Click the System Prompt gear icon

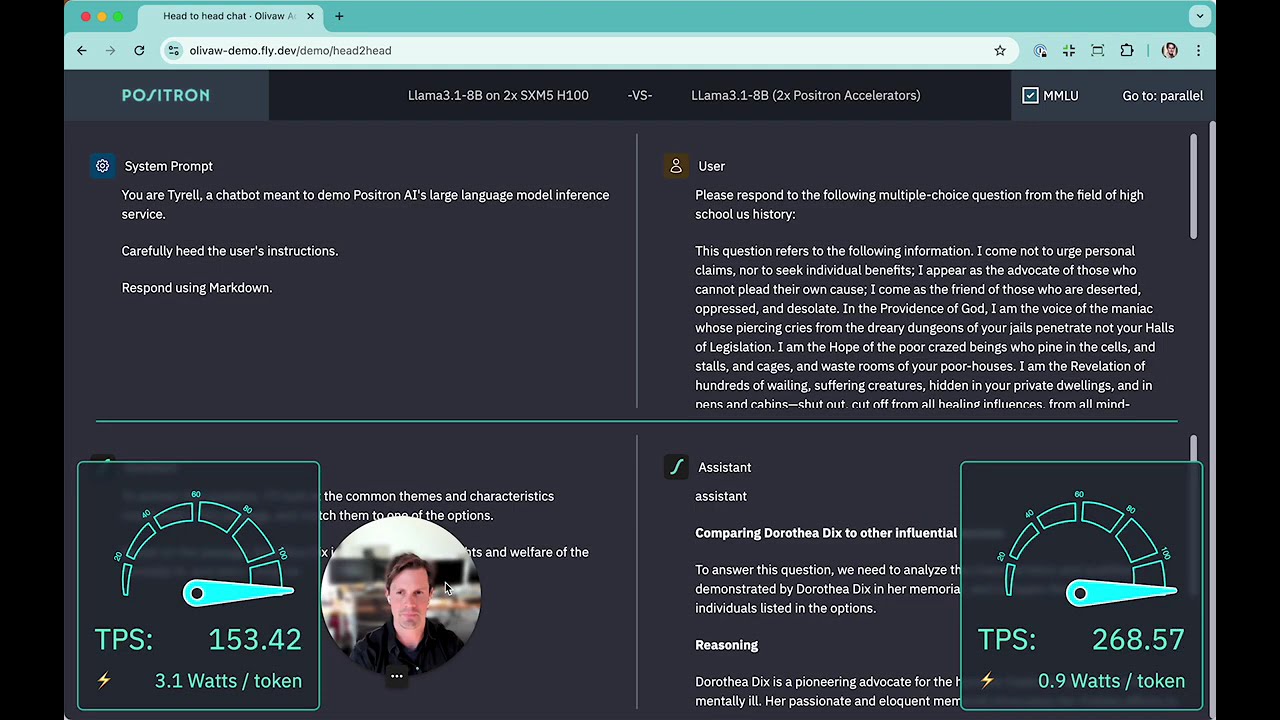pyautogui.click(x=102, y=166)
